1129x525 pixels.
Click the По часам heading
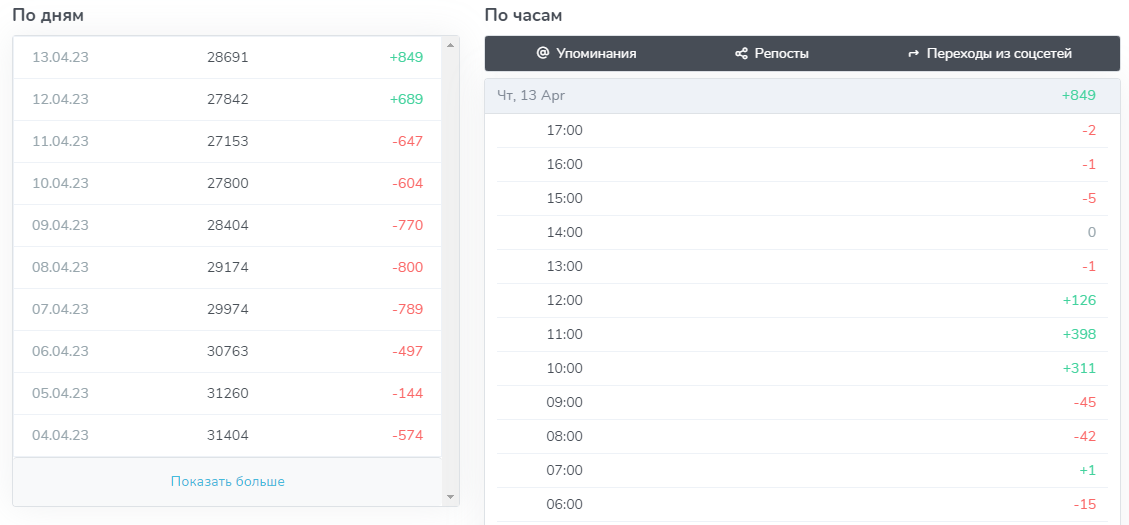pyautogui.click(x=523, y=15)
